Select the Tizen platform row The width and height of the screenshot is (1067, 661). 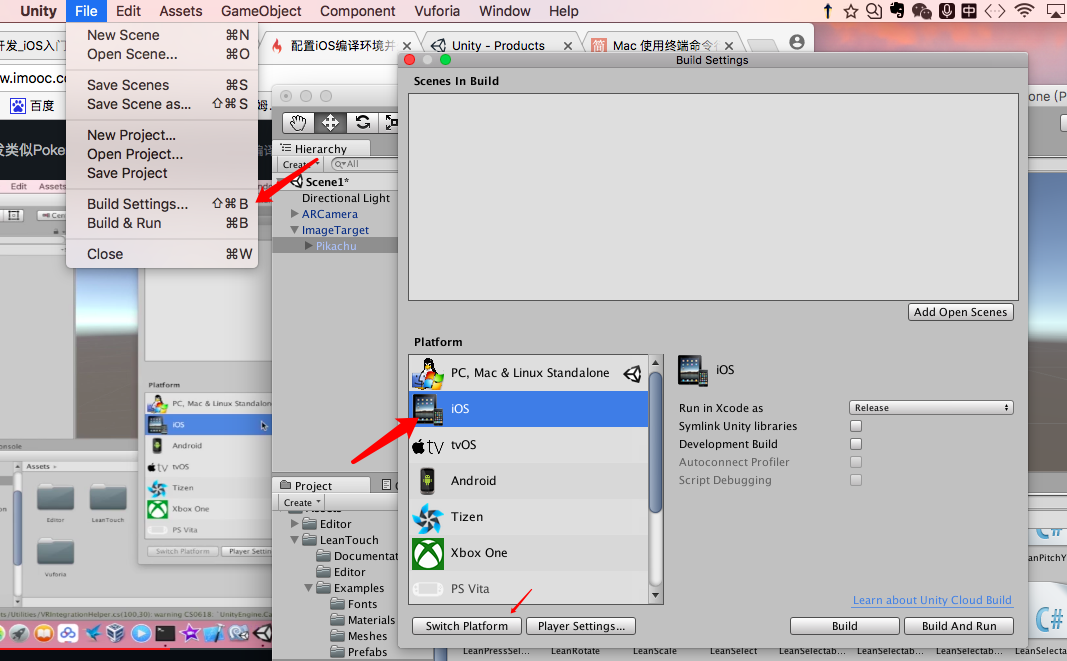pos(529,517)
